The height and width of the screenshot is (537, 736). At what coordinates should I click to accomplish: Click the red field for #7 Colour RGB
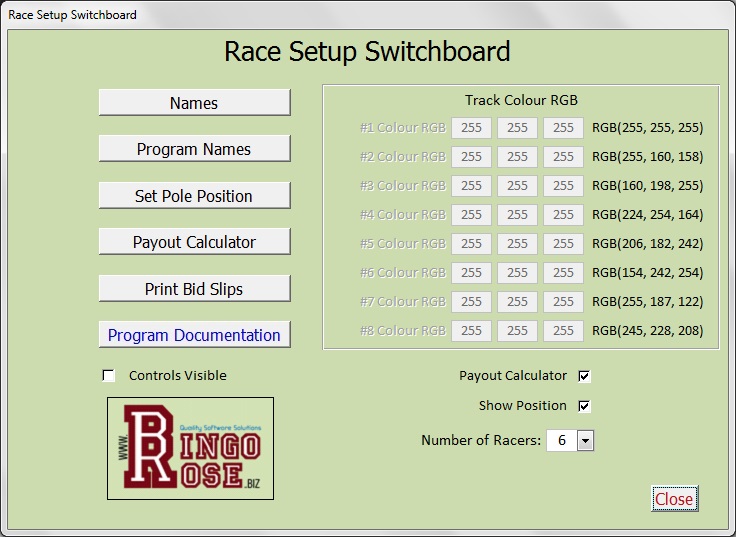click(471, 302)
